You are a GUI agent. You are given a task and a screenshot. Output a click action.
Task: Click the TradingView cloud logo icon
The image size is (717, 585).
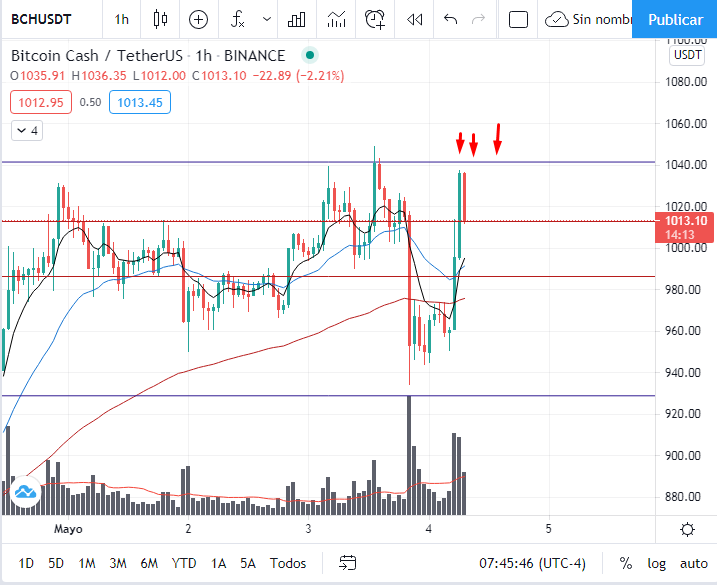[25, 492]
